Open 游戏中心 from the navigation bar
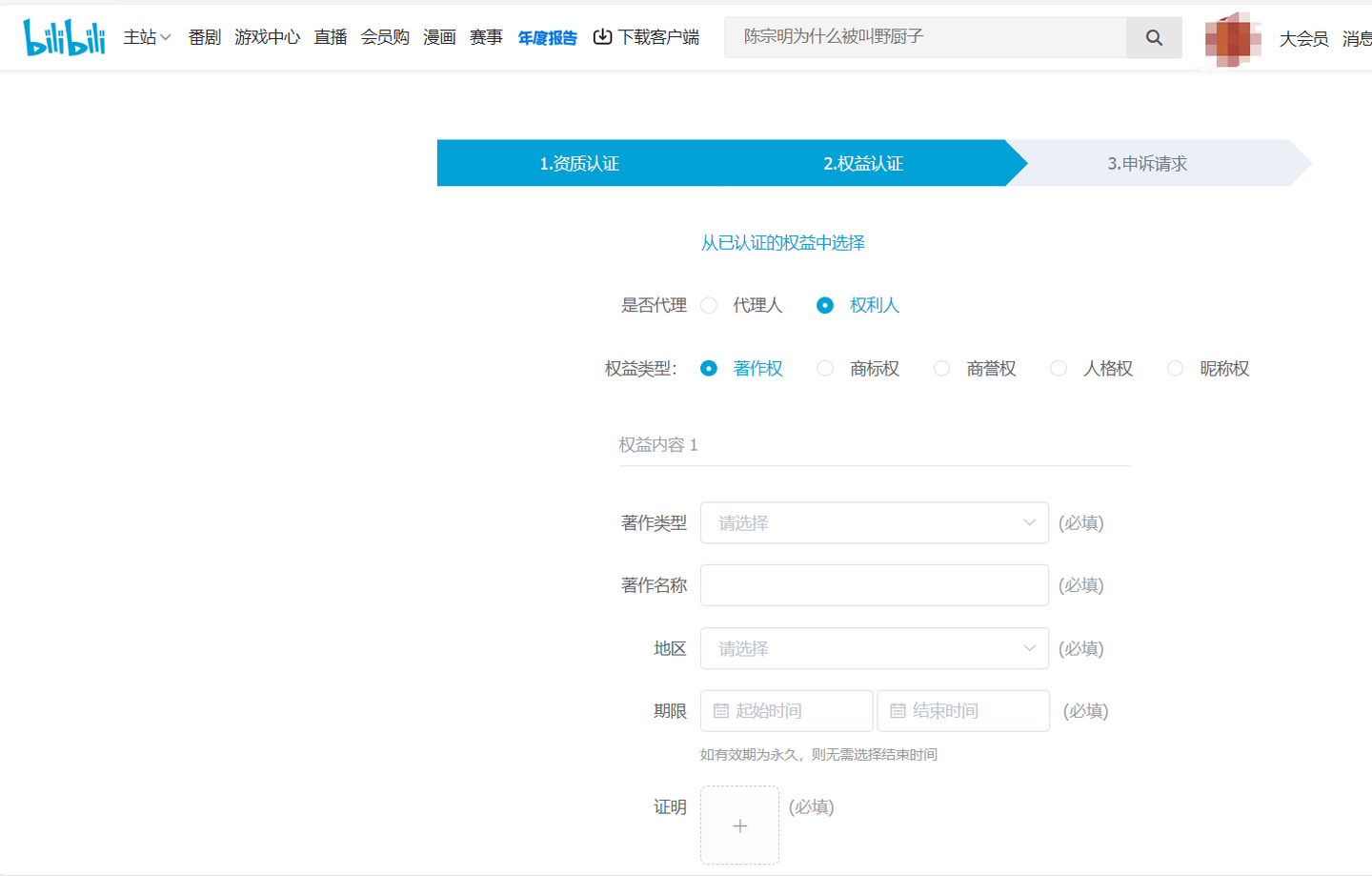1372x876 pixels. point(268,37)
